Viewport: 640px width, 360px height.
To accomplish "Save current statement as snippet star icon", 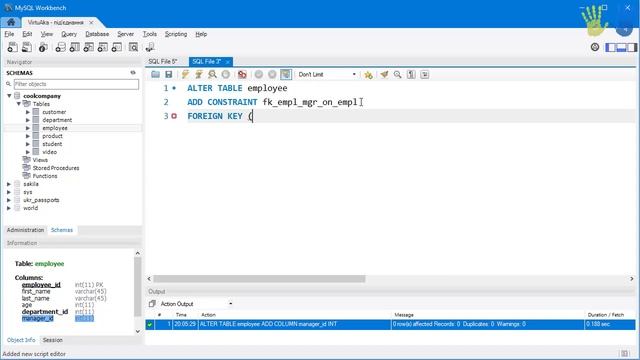I will coord(368,74).
